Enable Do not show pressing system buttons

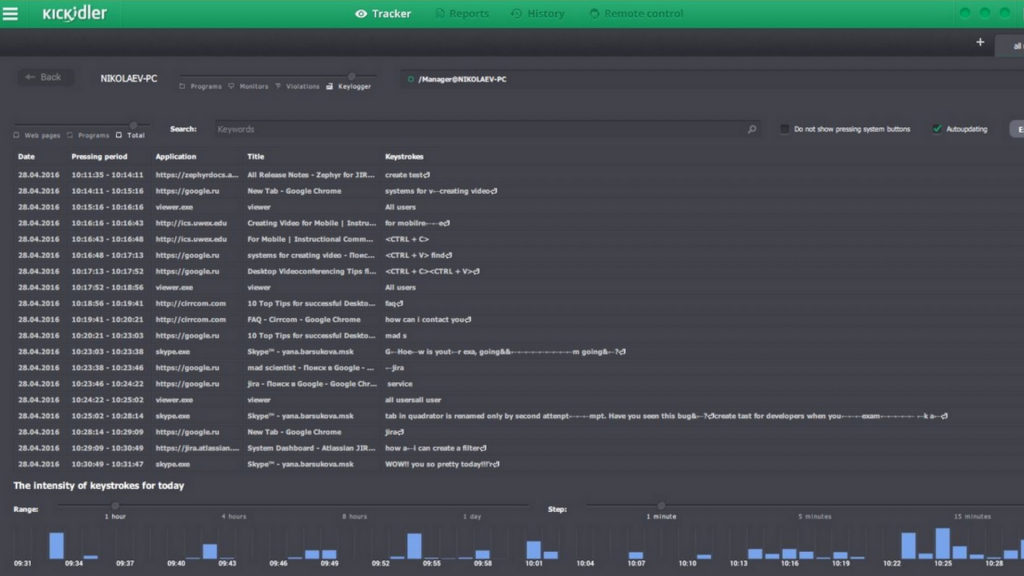point(784,129)
